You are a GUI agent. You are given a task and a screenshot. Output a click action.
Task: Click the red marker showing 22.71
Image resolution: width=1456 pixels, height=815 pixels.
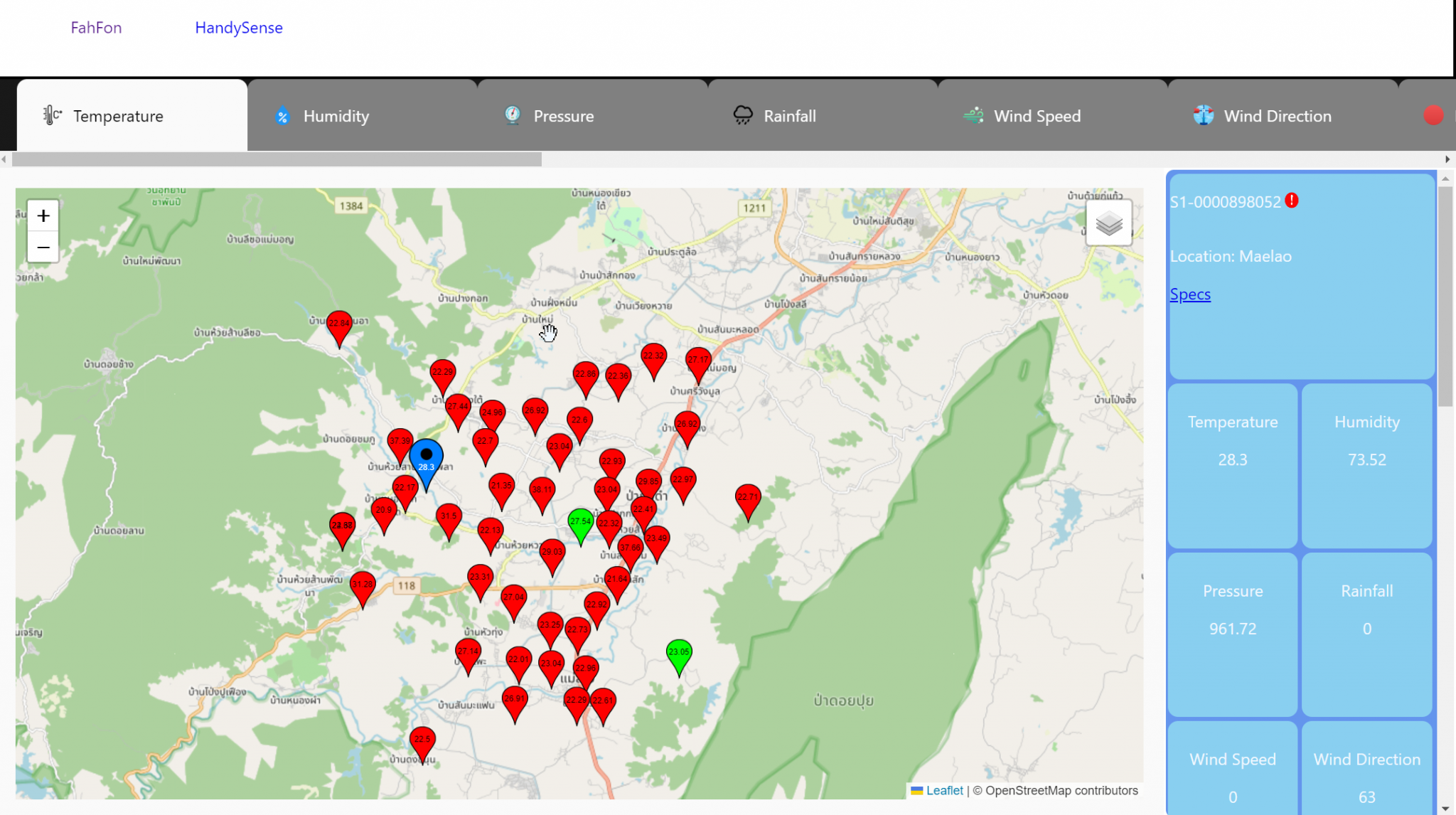pyautogui.click(x=747, y=498)
